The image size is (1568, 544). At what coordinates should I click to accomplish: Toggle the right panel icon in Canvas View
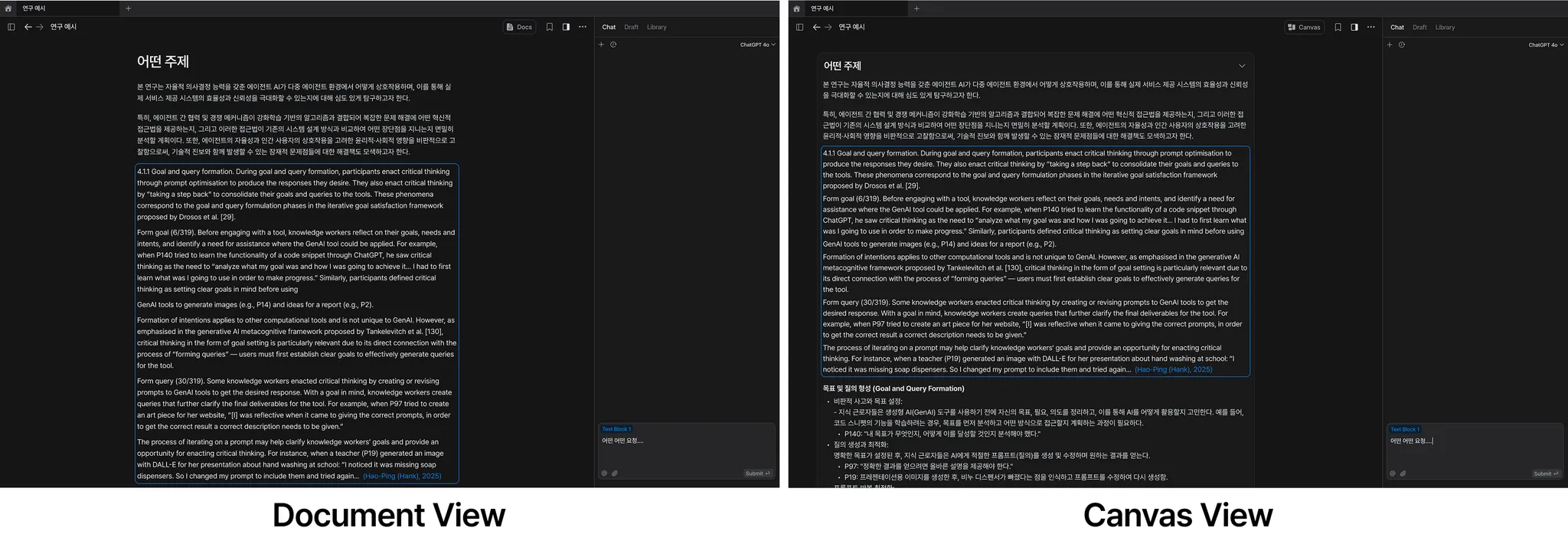pos(1354,27)
